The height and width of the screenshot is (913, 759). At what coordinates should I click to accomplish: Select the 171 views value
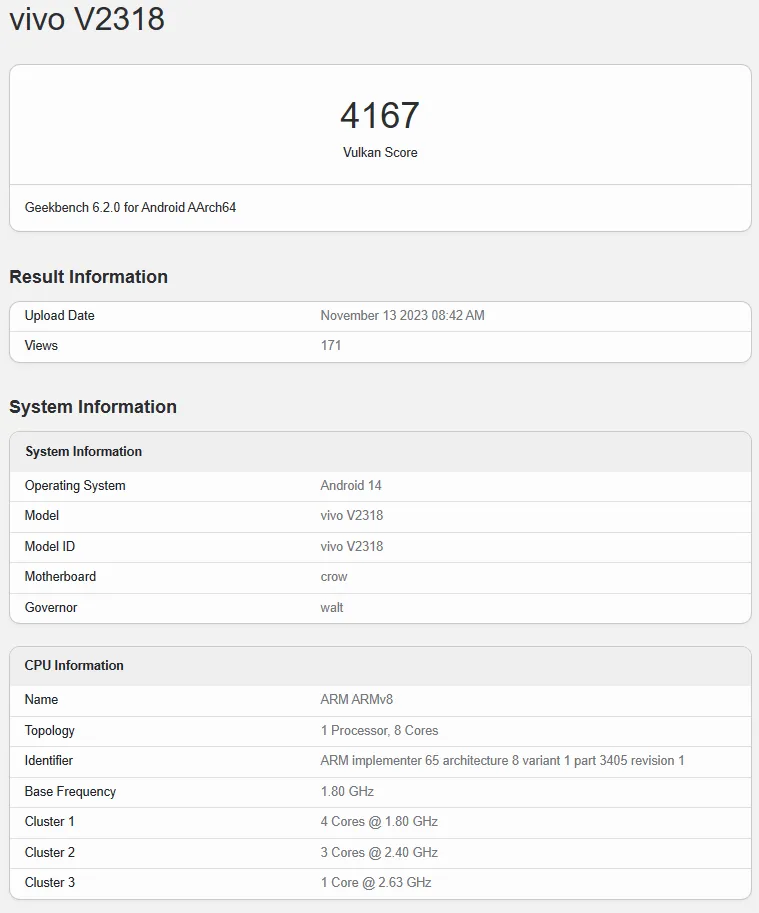pos(331,345)
